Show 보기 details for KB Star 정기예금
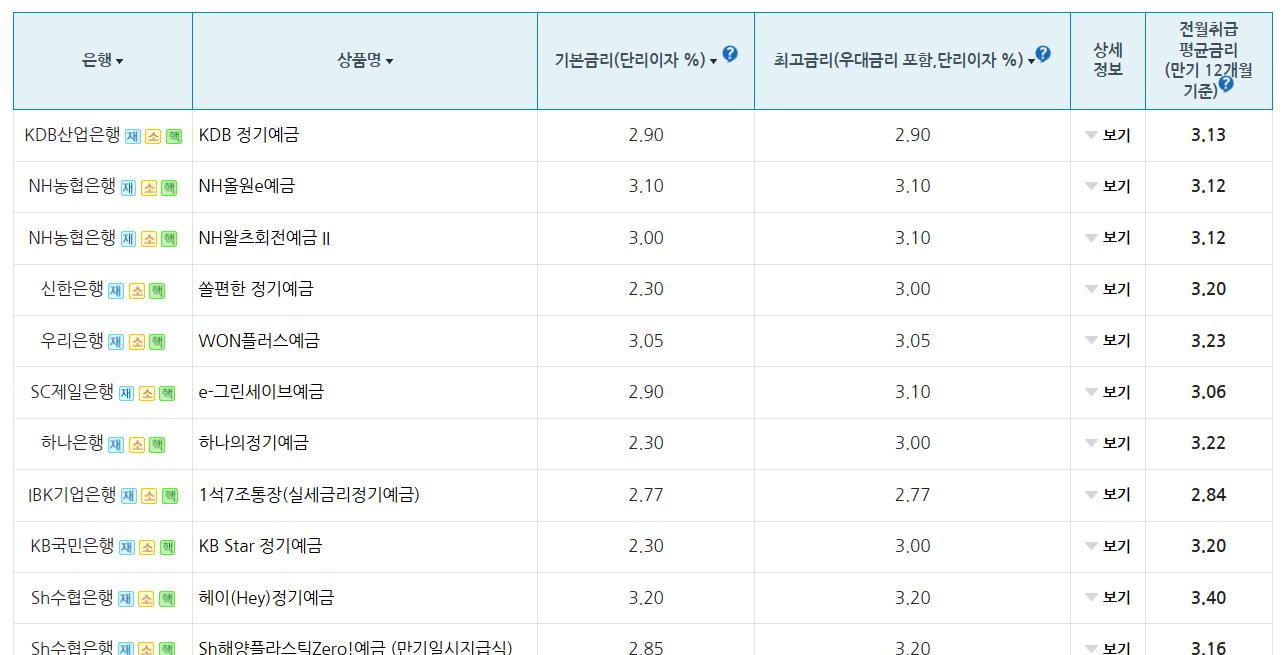The height and width of the screenshot is (655, 1284). 1108,547
